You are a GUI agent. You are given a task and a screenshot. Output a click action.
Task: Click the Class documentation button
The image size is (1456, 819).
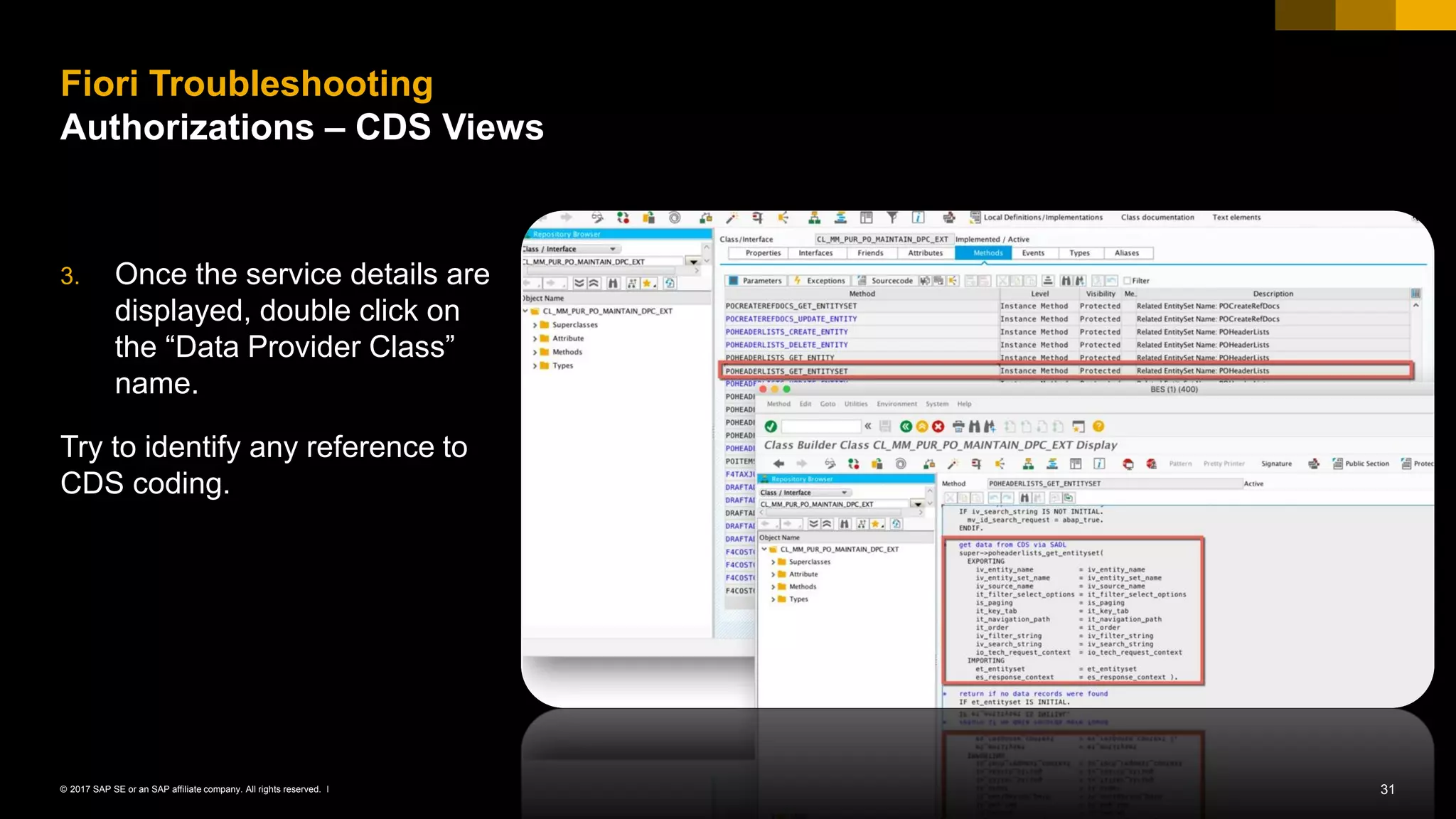click(1157, 218)
